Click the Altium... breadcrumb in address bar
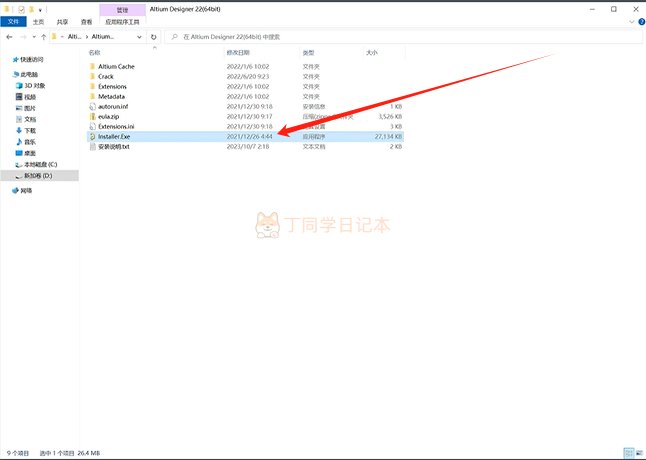The image size is (646, 460). pyautogui.click(x=103, y=37)
